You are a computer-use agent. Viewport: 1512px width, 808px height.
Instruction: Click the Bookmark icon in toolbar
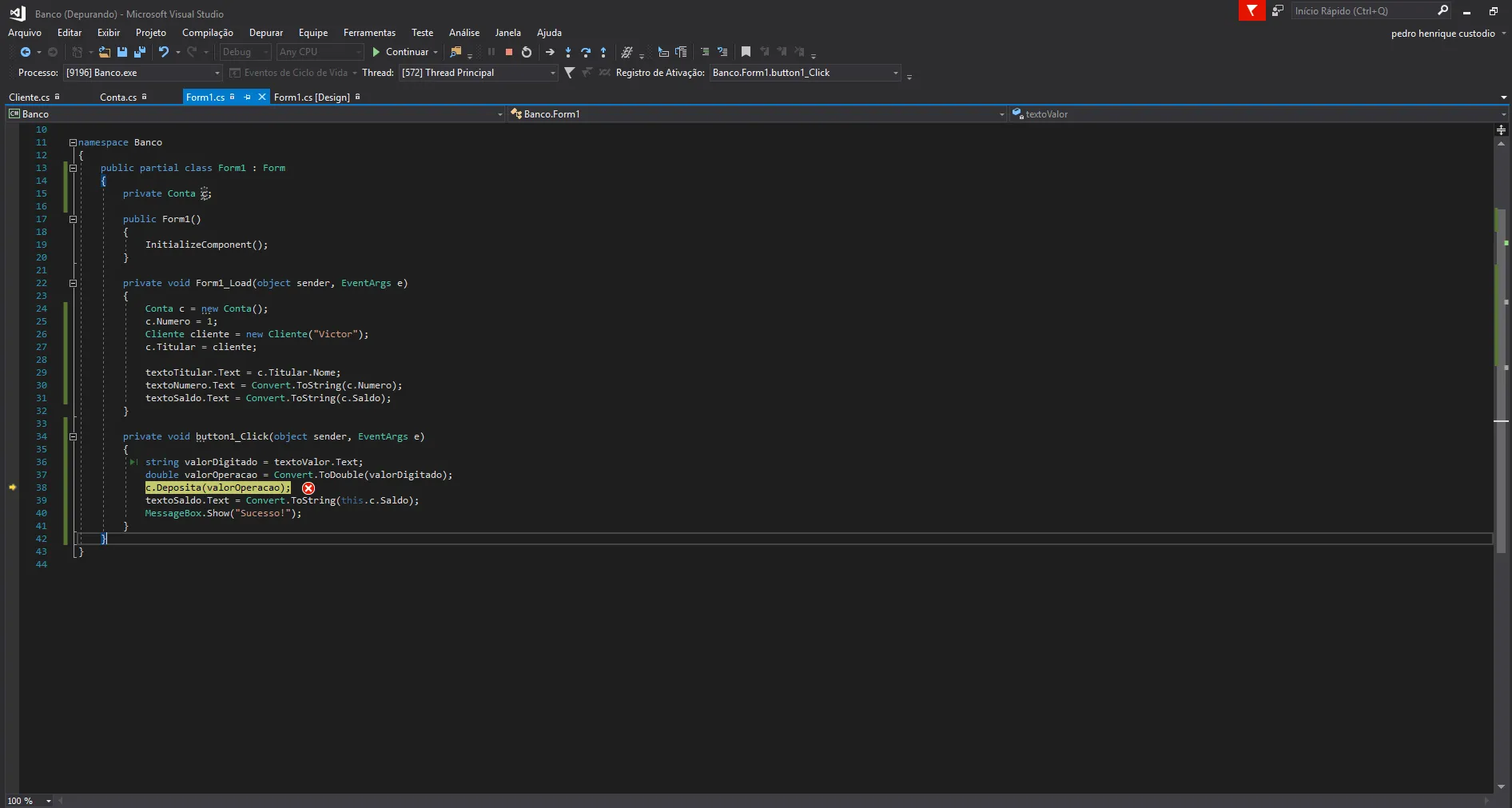[x=746, y=52]
